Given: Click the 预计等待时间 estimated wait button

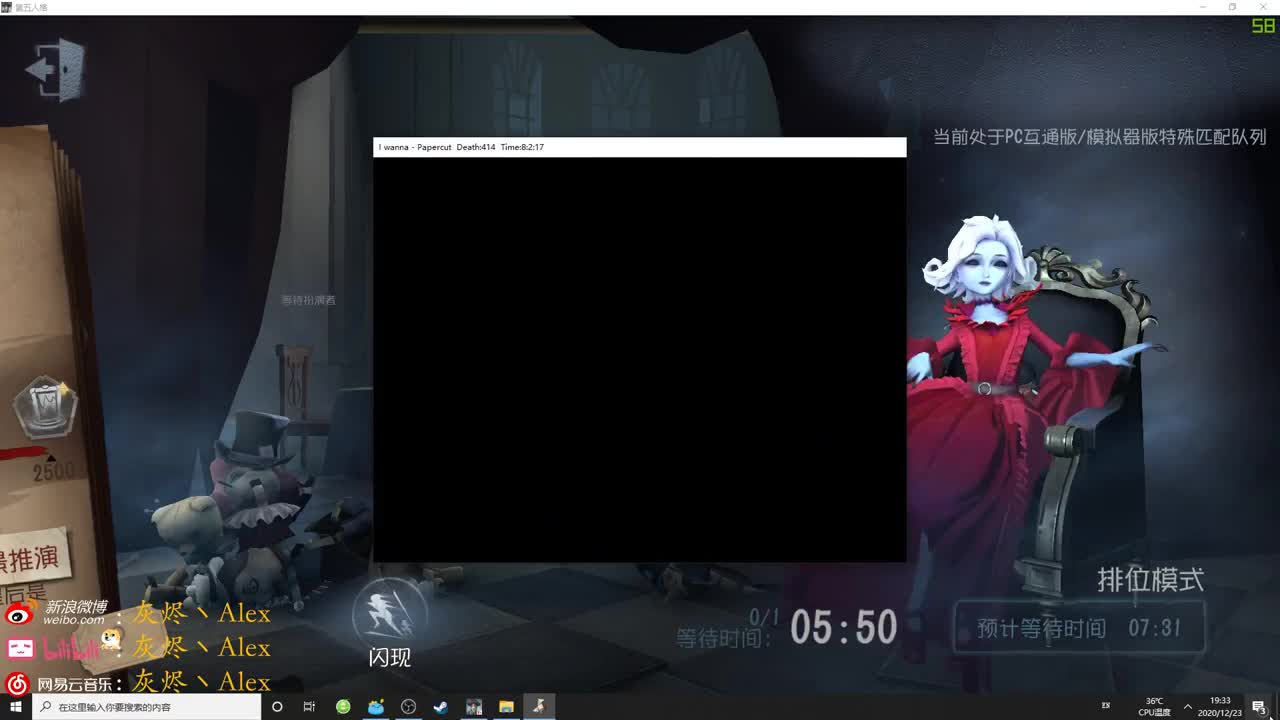Looking at the screenshot, I should pyautogui.click(x=1080, y=629).
